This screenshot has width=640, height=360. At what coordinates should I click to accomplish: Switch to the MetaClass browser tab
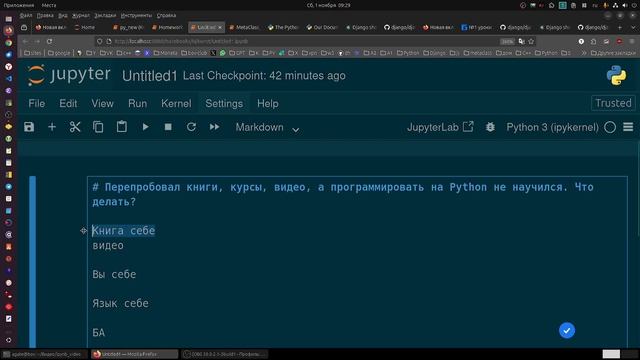tap(244, 27)
